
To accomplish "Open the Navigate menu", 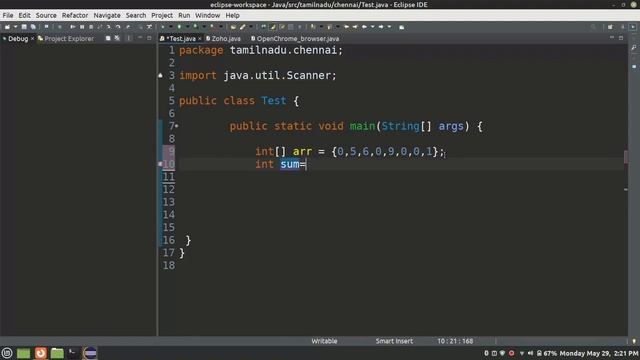I will coord(107,16).
